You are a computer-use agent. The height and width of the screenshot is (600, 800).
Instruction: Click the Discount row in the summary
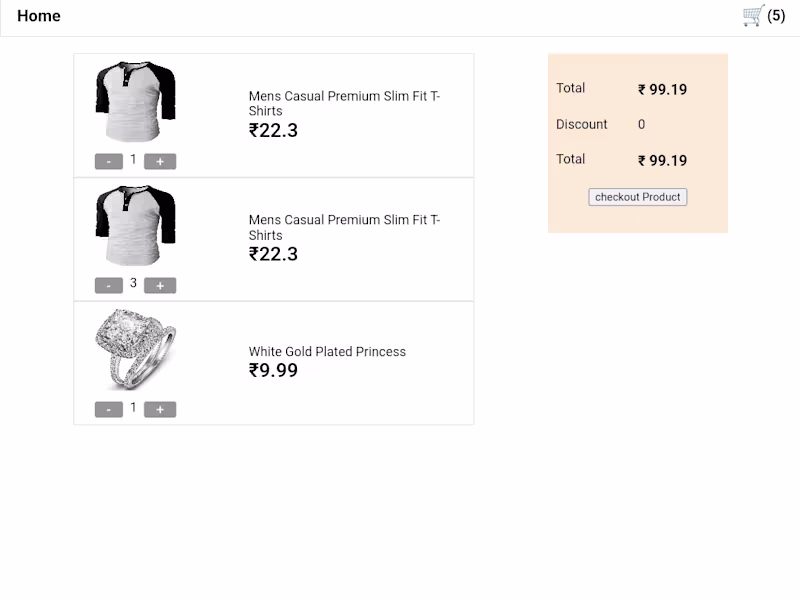click(x=582, y=124)
